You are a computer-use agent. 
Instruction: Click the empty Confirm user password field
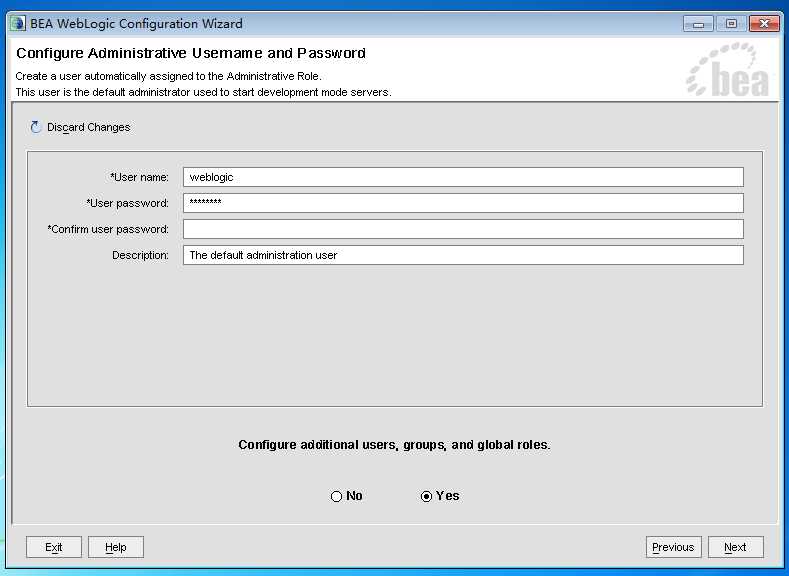[x=463, y=229]
